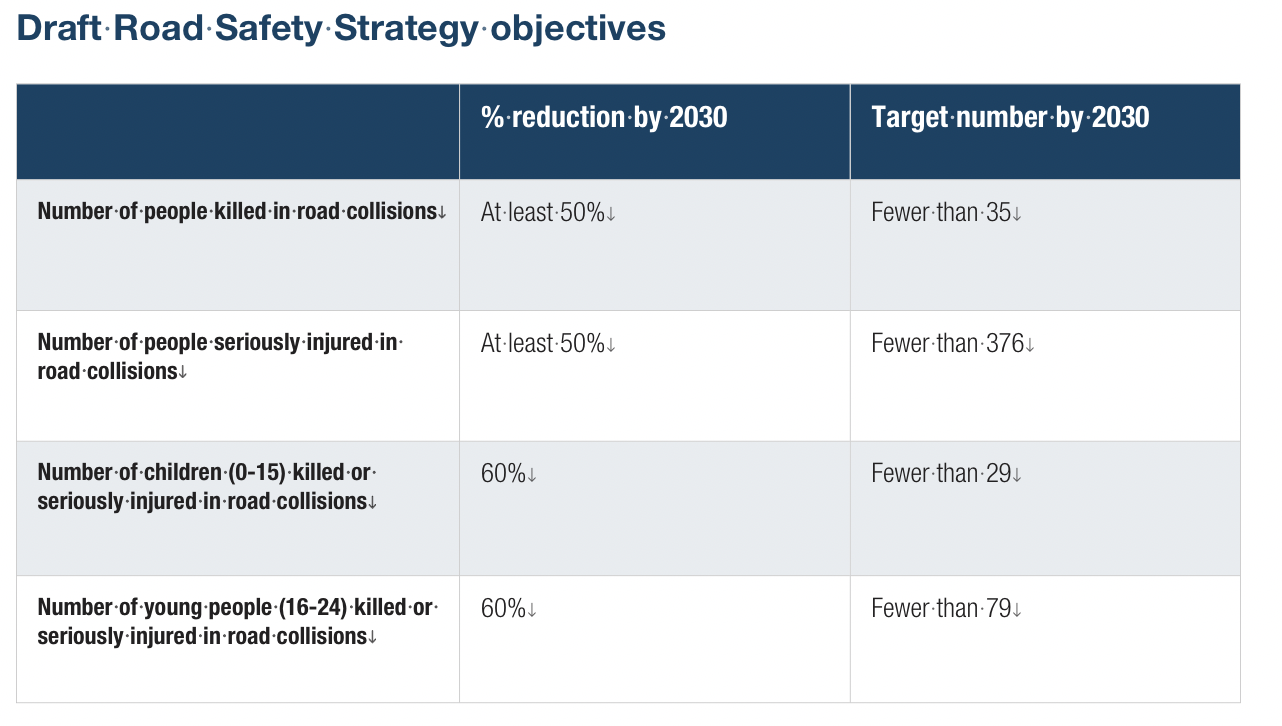The width and height of the screenshot is (1282, 726).
Task: Click the Draft Road Safety Strategy objectives heading
Action: [x=341, y=28]
